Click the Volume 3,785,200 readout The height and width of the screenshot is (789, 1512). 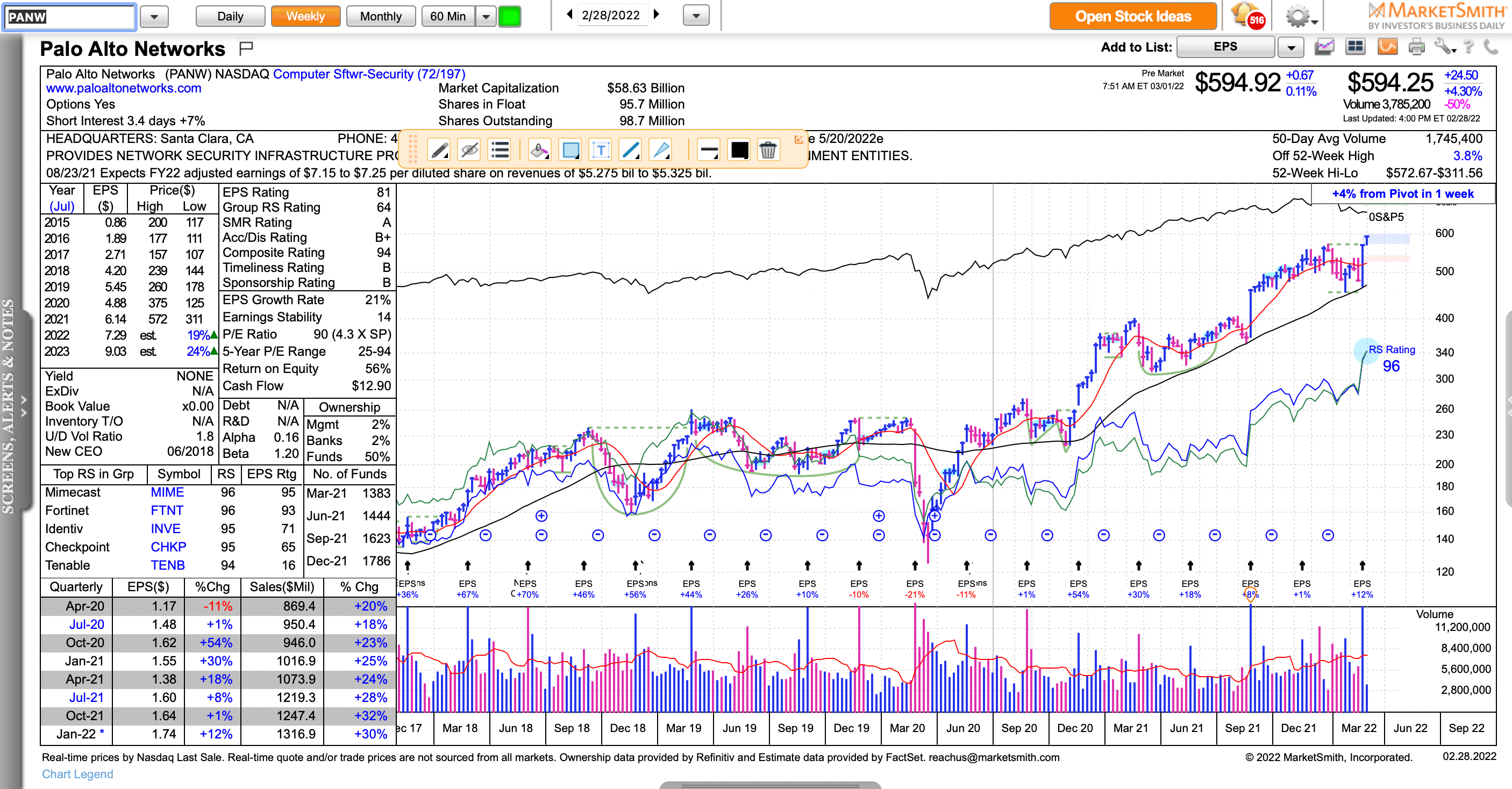click(x=1386, y=104)
